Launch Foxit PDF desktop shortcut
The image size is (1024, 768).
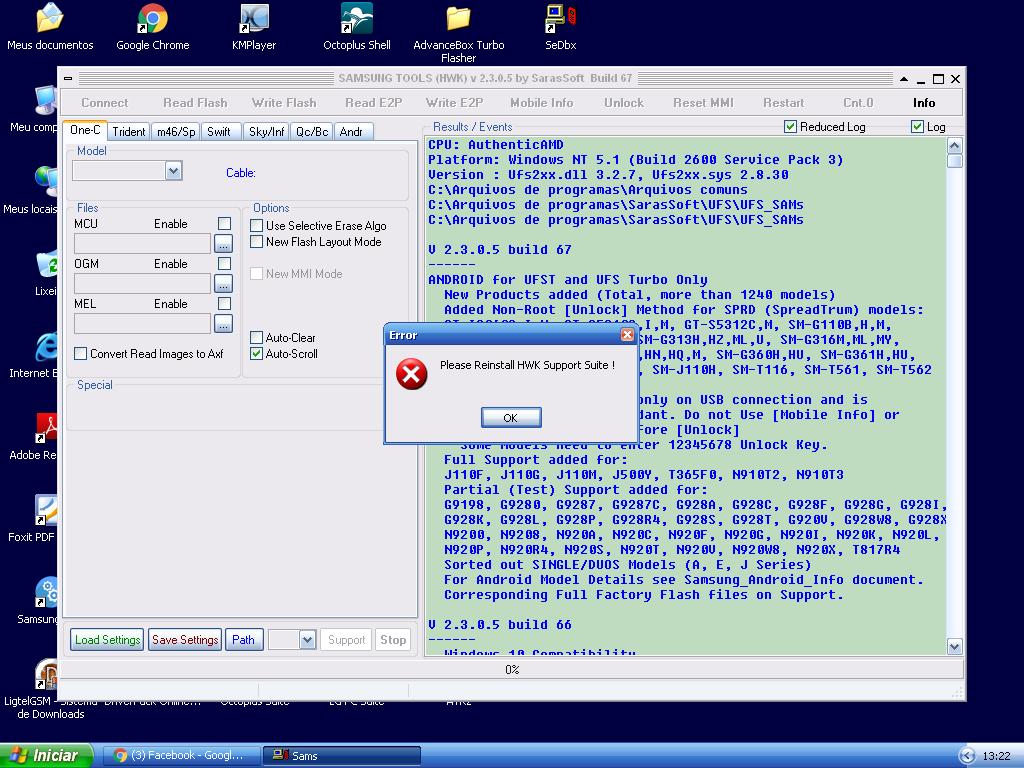coord(45,518)
